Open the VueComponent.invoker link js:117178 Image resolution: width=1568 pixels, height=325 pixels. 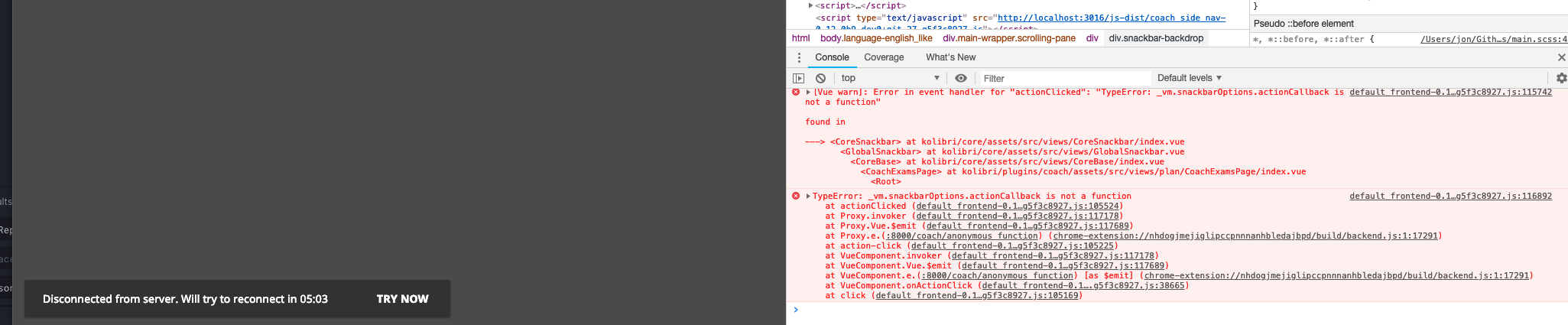coord(1053,255)
